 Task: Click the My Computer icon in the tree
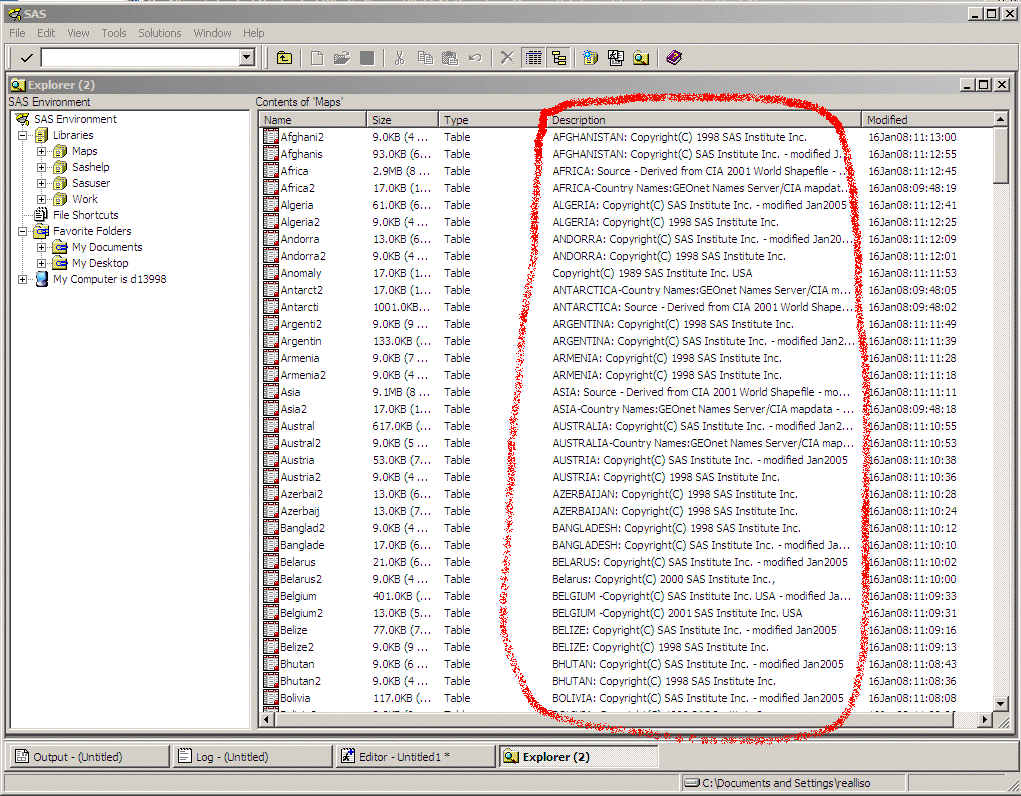pyautogui.click(x=42, y=279)
